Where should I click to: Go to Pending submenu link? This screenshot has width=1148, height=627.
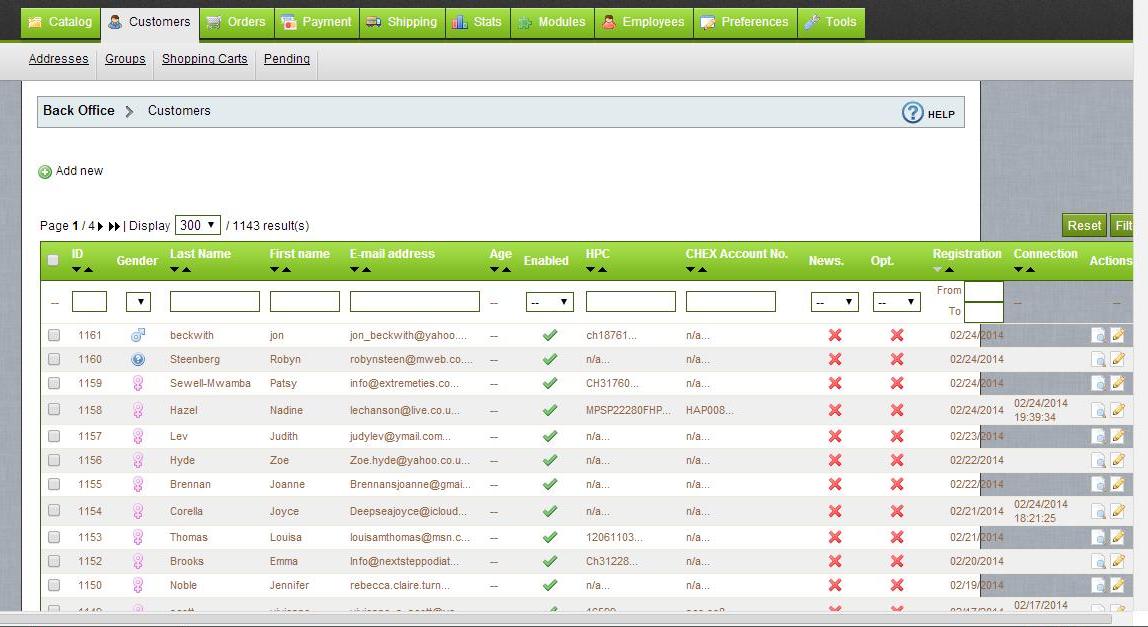287,59
